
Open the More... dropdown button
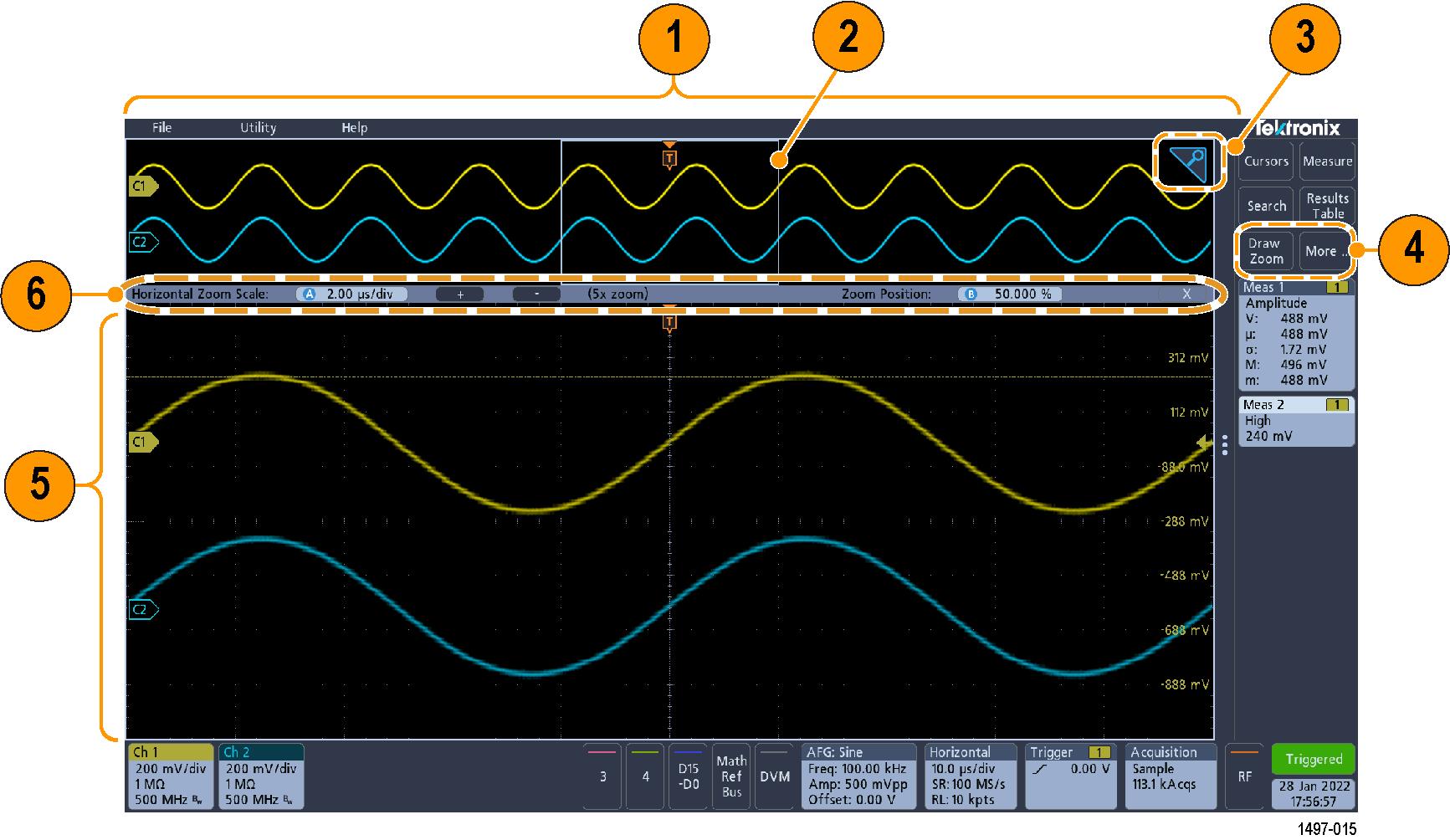pyautogui.click(x=1325, y=251)
